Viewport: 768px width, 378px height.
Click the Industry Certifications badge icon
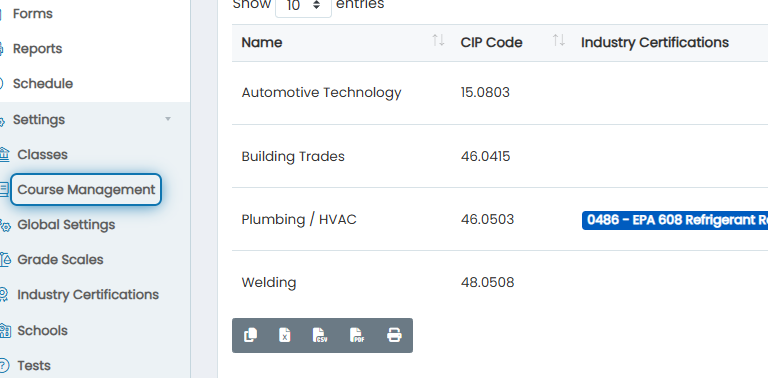pos(3,295)
